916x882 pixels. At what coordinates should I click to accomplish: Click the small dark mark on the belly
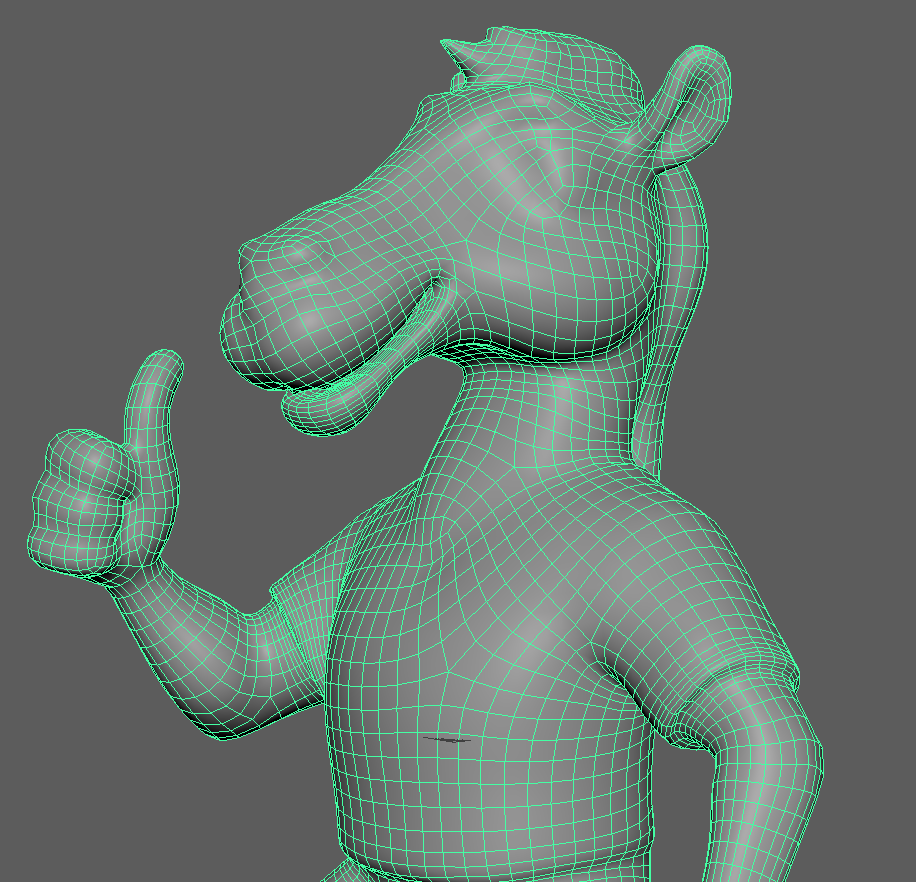(445, 740)
